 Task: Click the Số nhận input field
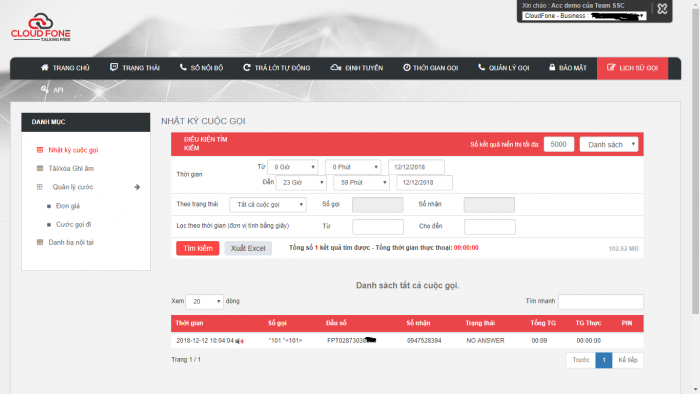[x=489, y=204]
